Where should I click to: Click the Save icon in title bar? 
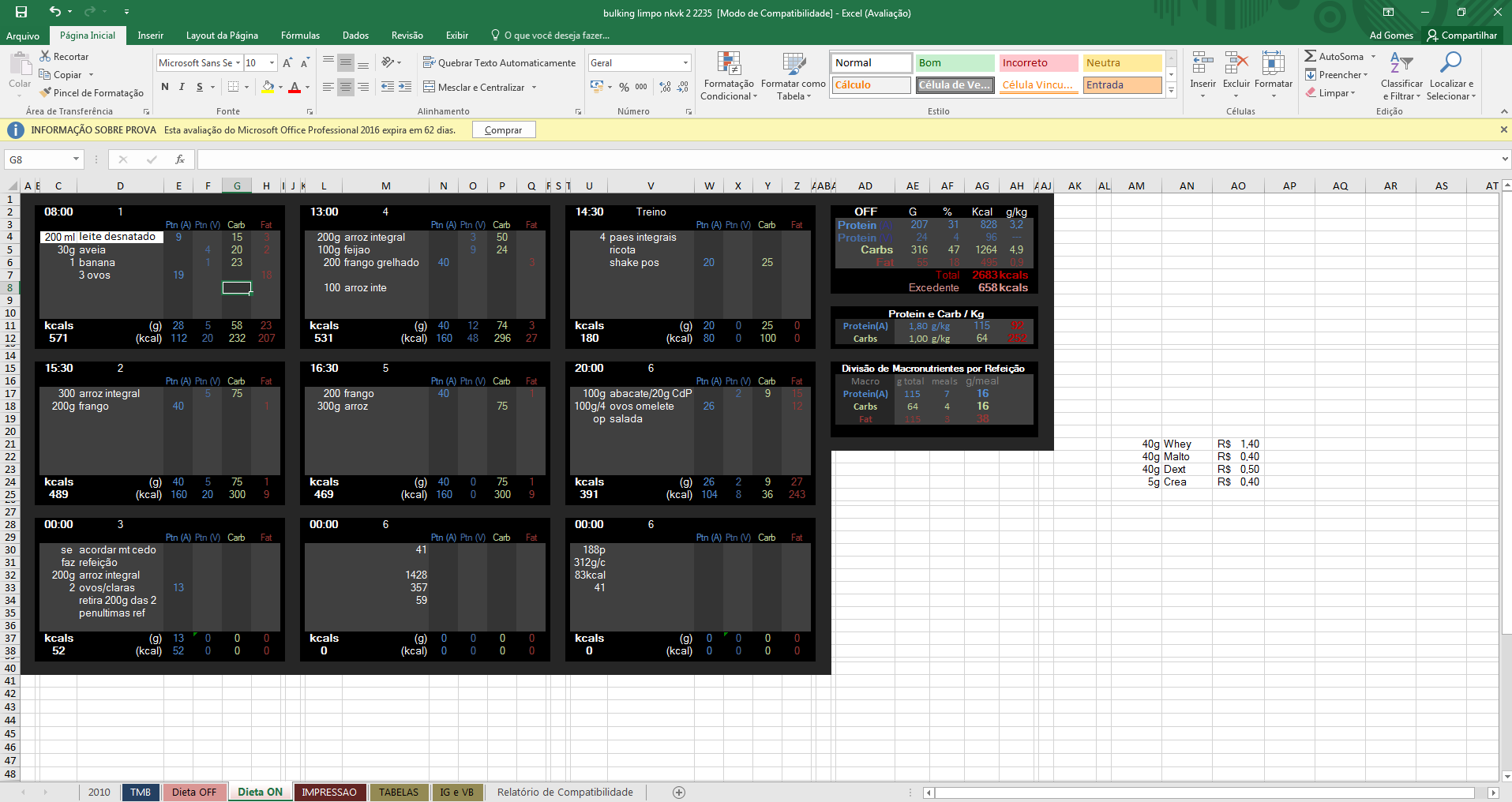click(x=21, y=12)
